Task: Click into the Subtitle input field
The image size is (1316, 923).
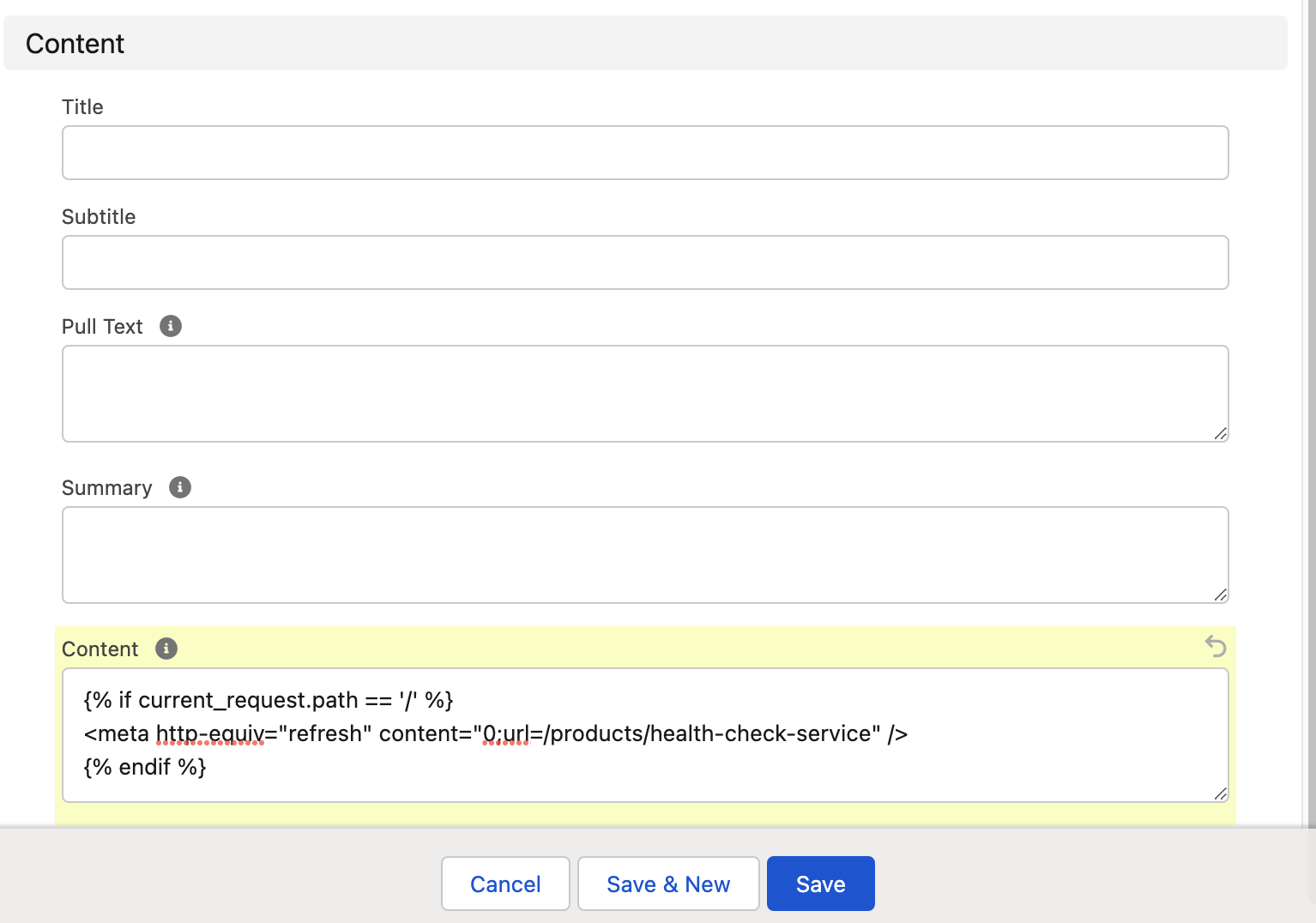Action: pyautogui.click(x=645, y=262)
